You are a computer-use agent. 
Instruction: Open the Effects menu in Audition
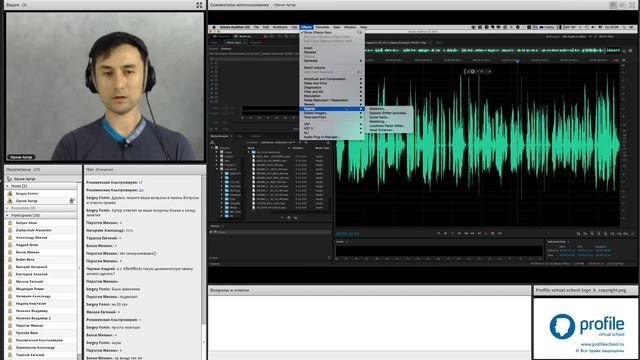tap(306, 27)
